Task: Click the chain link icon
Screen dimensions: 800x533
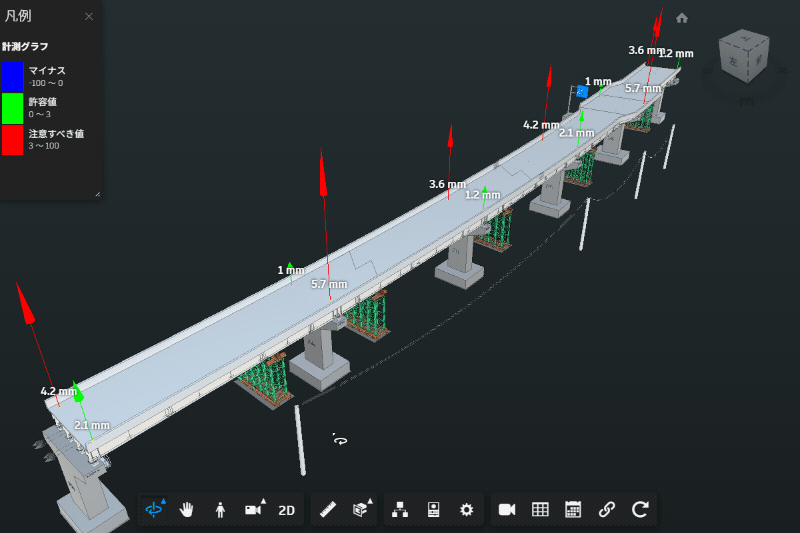Action: [x=606, y=509]
